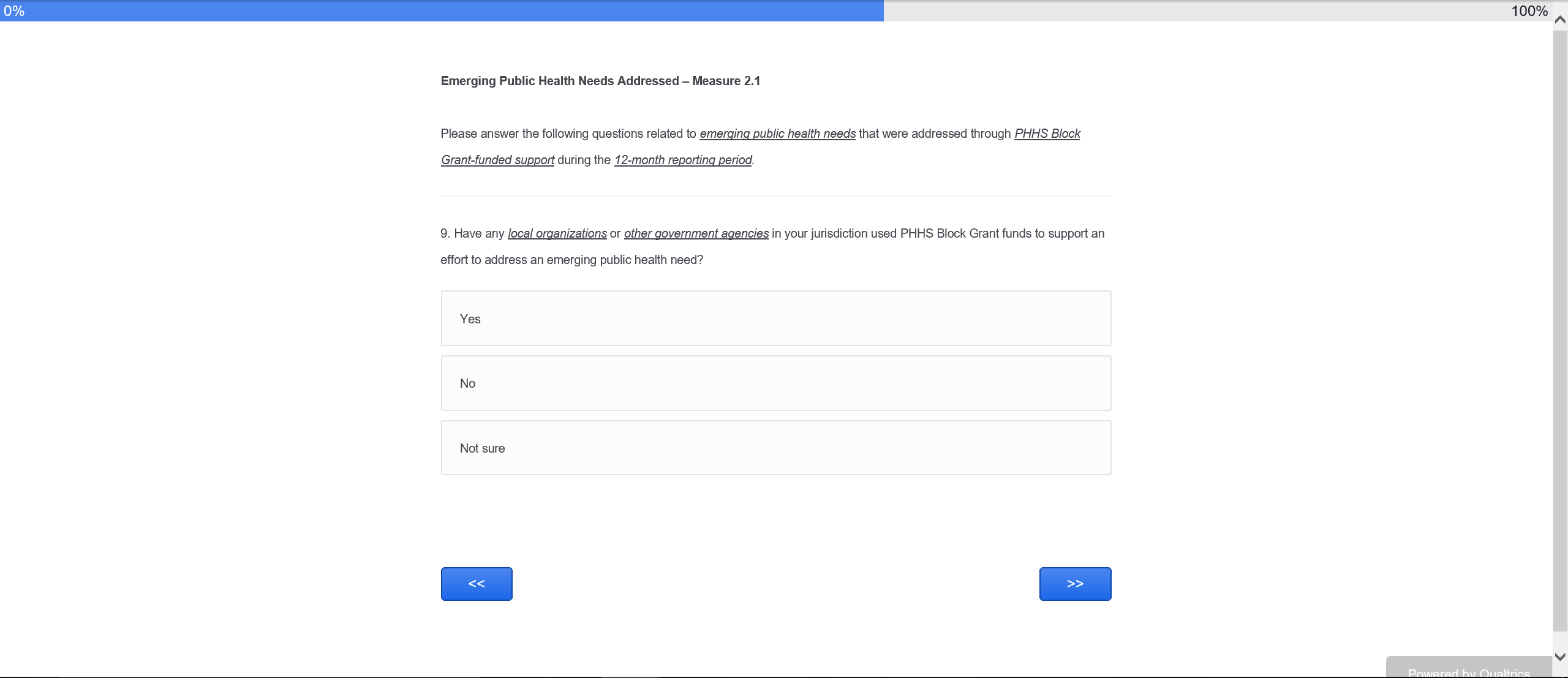Return to the previous survey page
1568x678 pixels.
[x=477, y=584]
